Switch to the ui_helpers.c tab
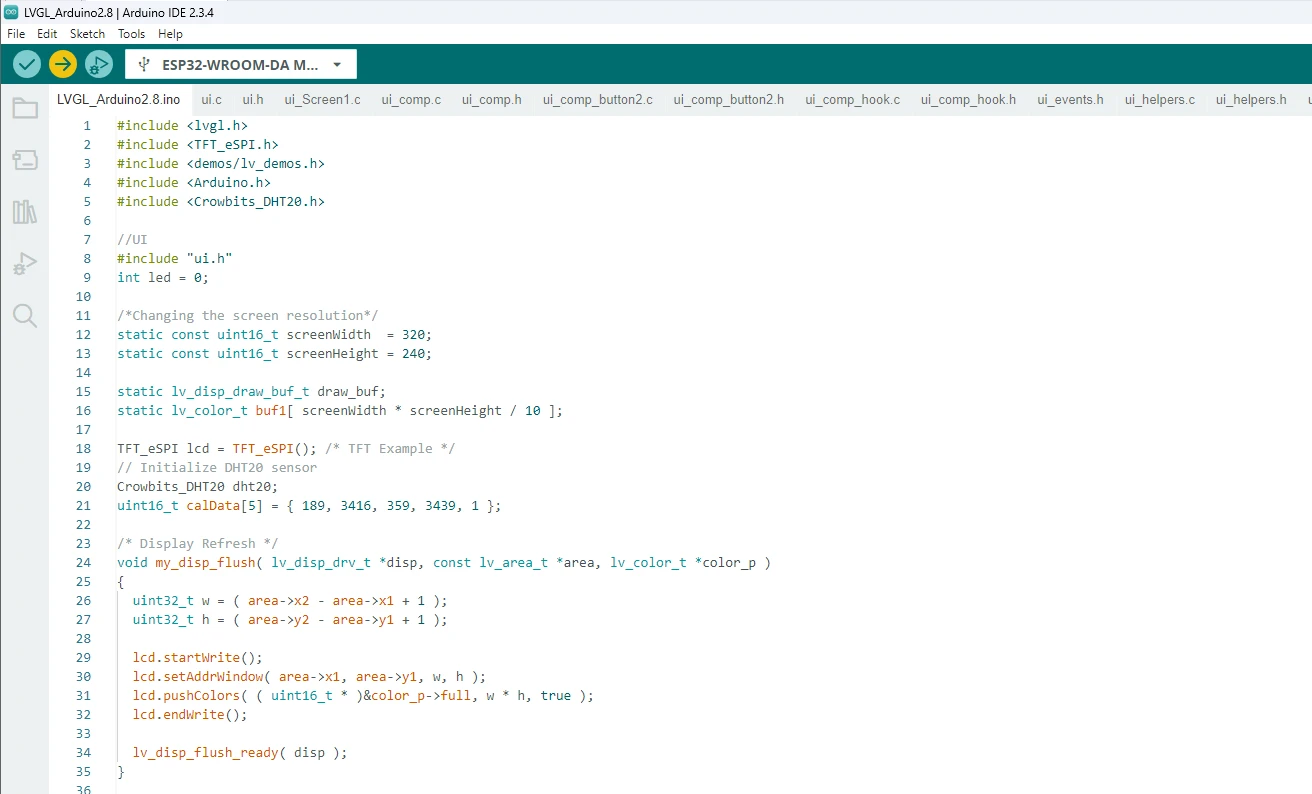The width and height of the screenshot is (1312, 794). (x=1159, y=100)
